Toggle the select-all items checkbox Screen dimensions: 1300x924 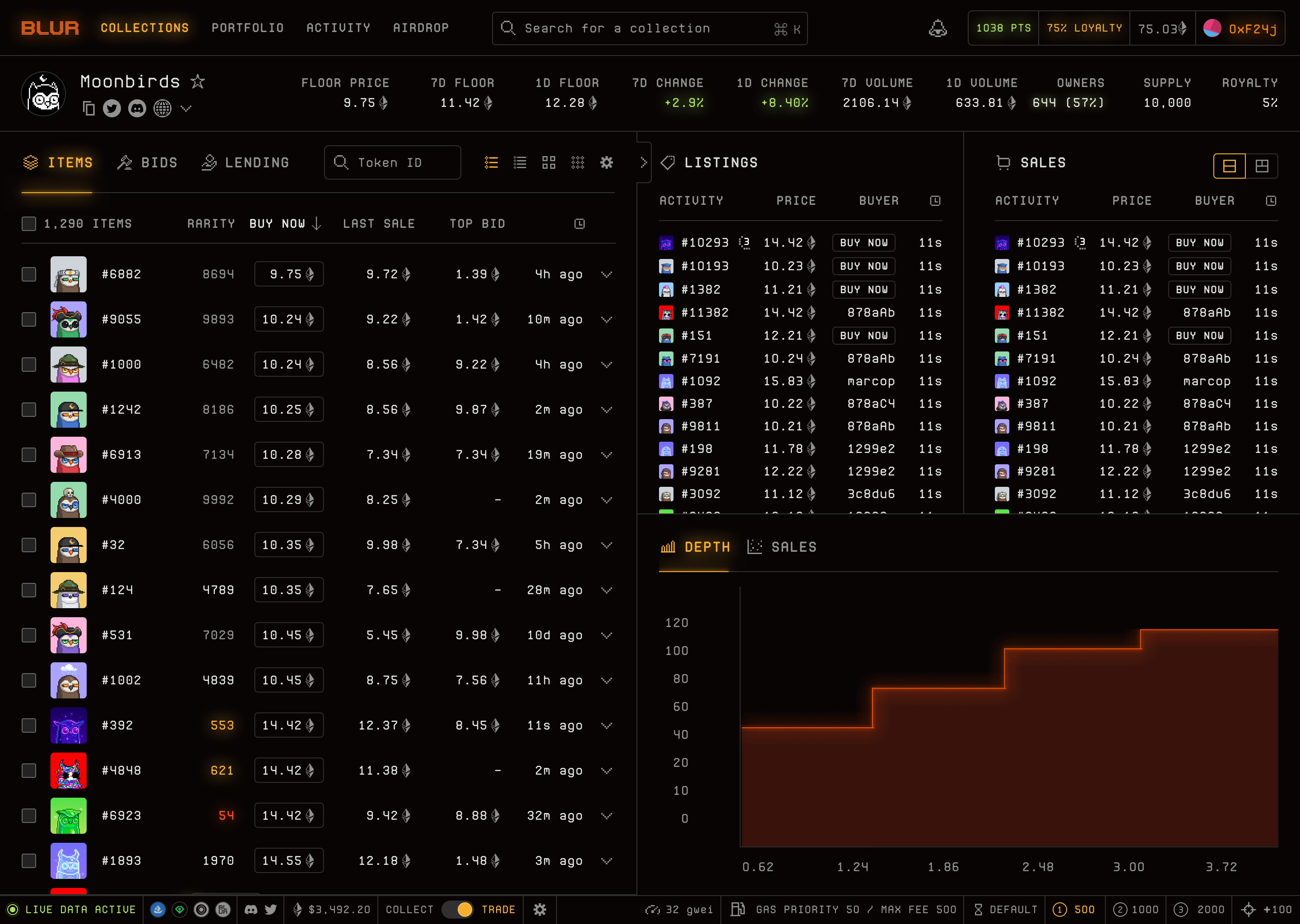pyautogui.click(x=28, y=224)
